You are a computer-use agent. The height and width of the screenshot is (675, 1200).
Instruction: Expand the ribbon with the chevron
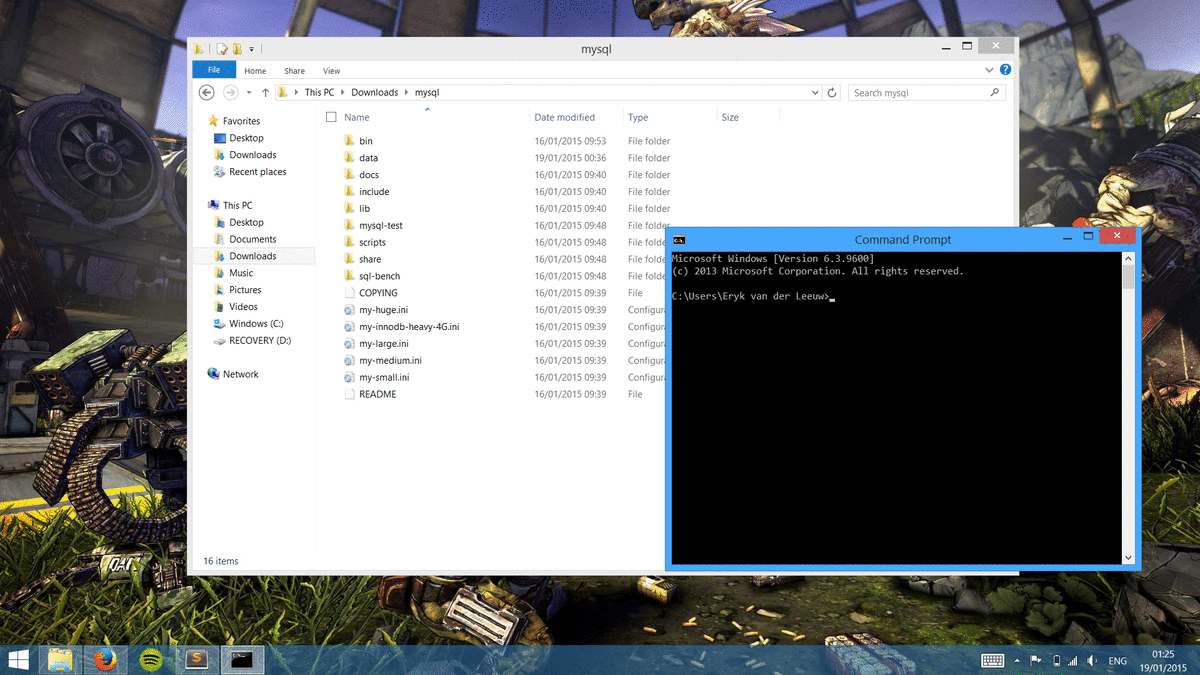[x=989, y=70]
